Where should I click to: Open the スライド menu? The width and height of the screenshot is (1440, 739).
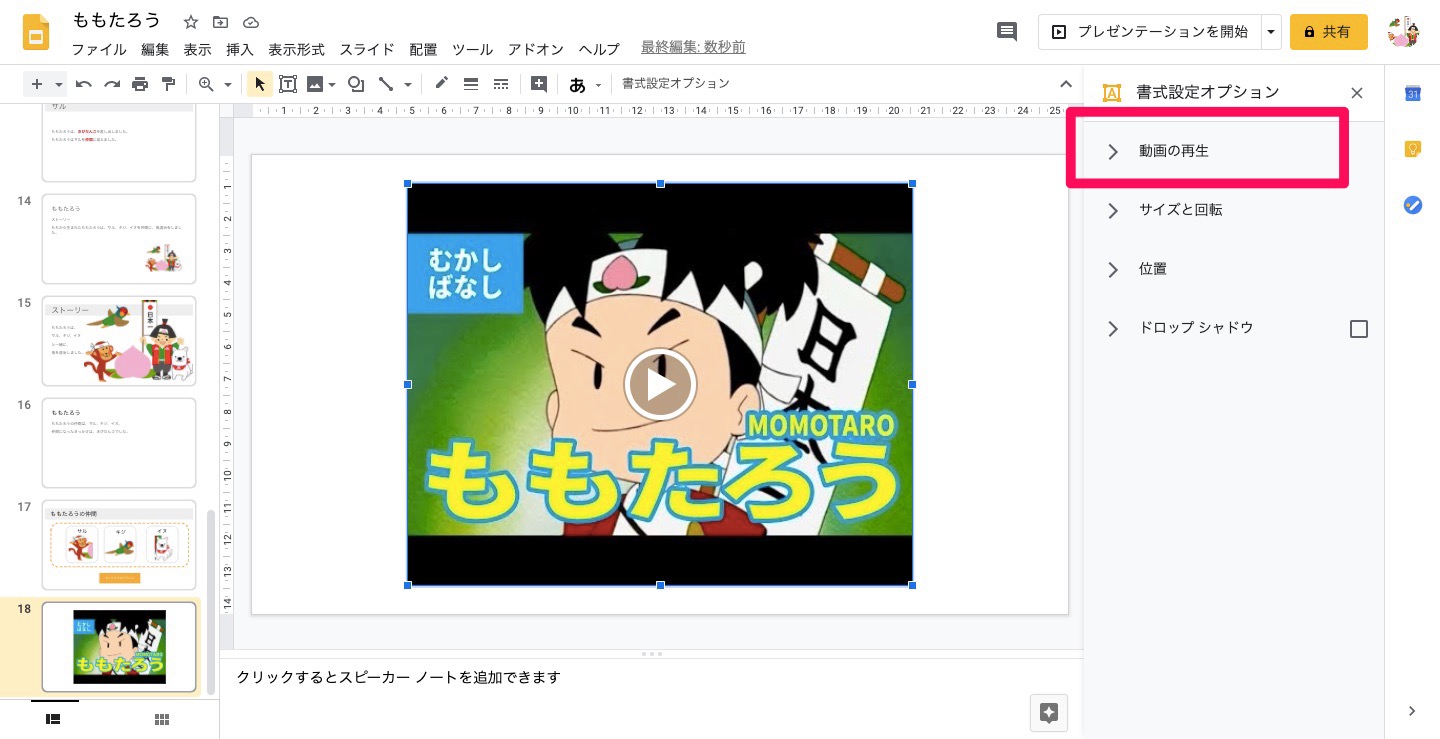(x=367, y=49)
